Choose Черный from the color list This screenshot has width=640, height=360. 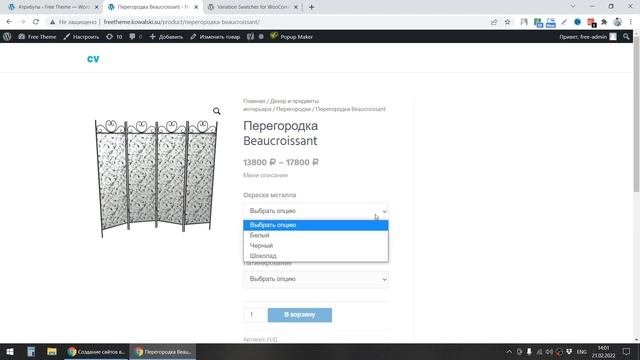[316, 245]
